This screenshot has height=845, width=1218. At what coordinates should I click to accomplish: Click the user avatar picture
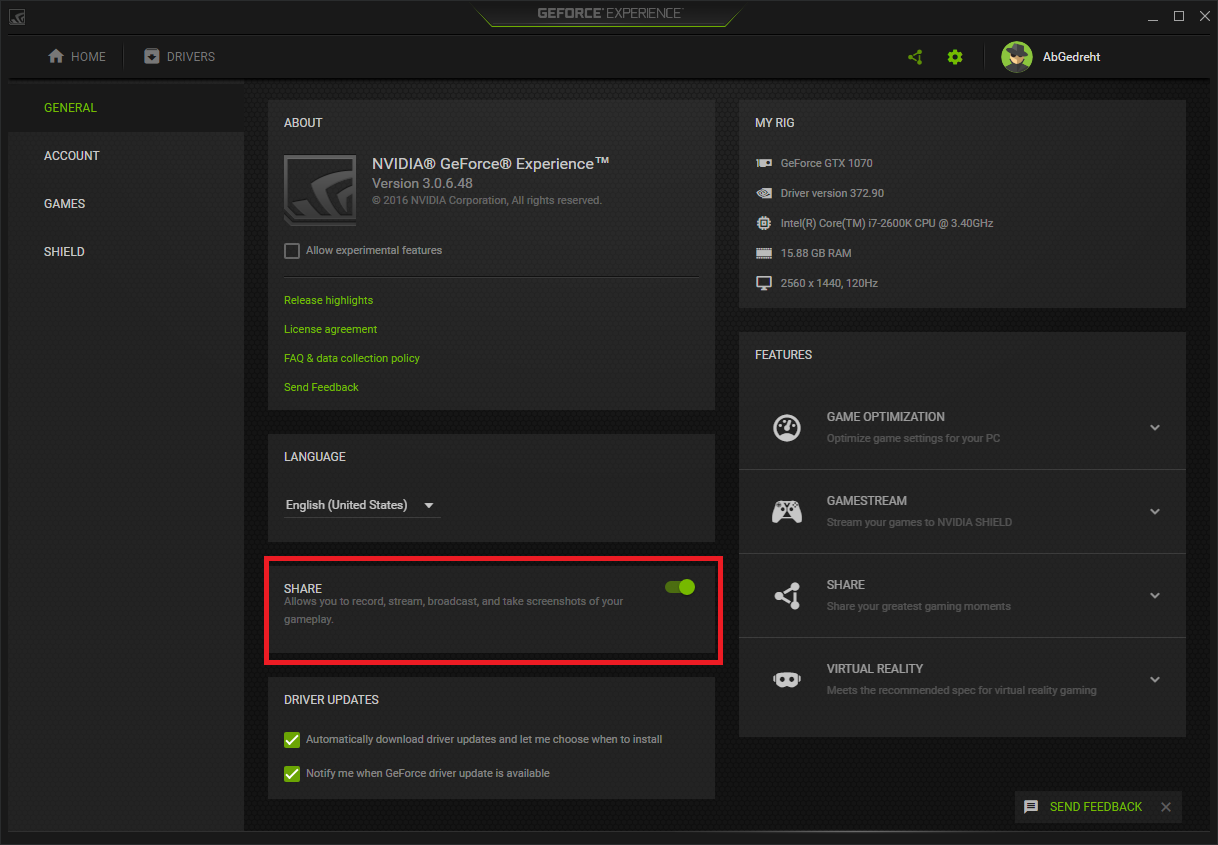tap(1017, 57)
